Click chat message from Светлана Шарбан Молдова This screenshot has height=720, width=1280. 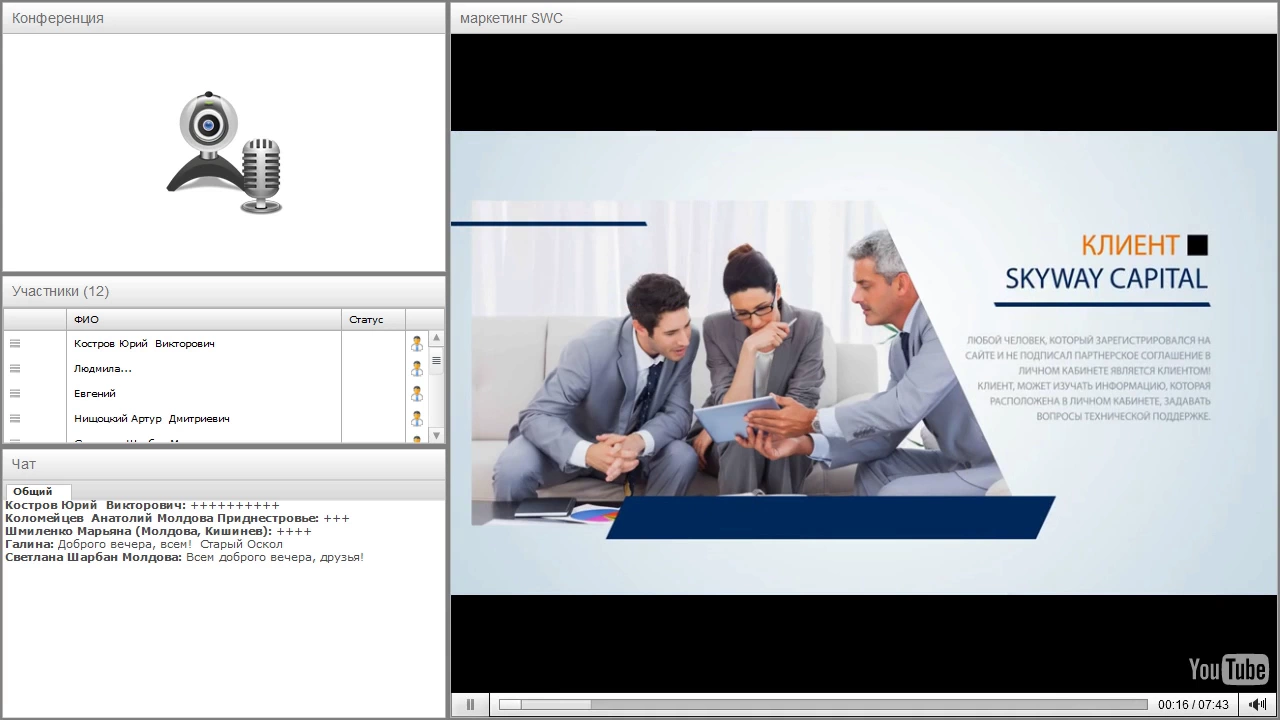click(x=185, y=557)
